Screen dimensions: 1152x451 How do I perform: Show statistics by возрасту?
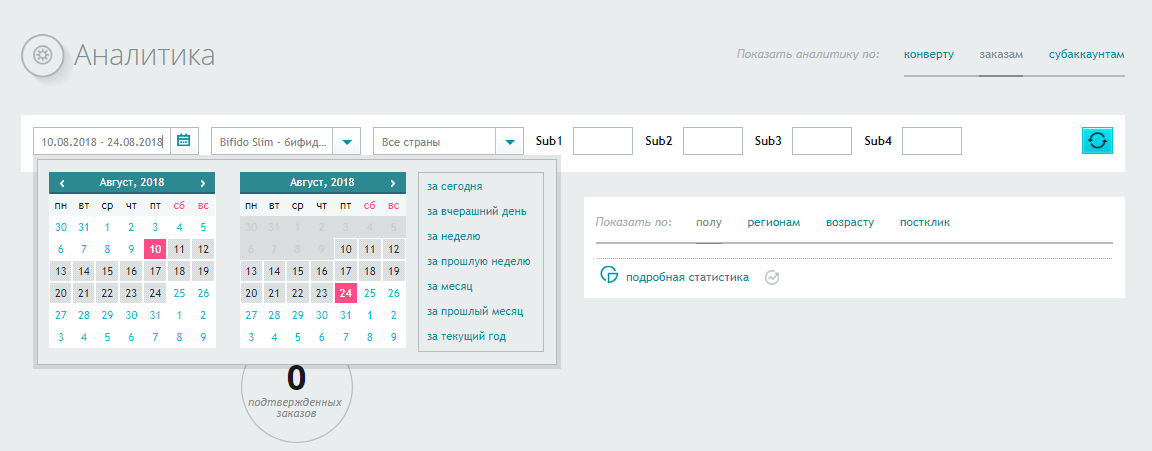point(850,222)
